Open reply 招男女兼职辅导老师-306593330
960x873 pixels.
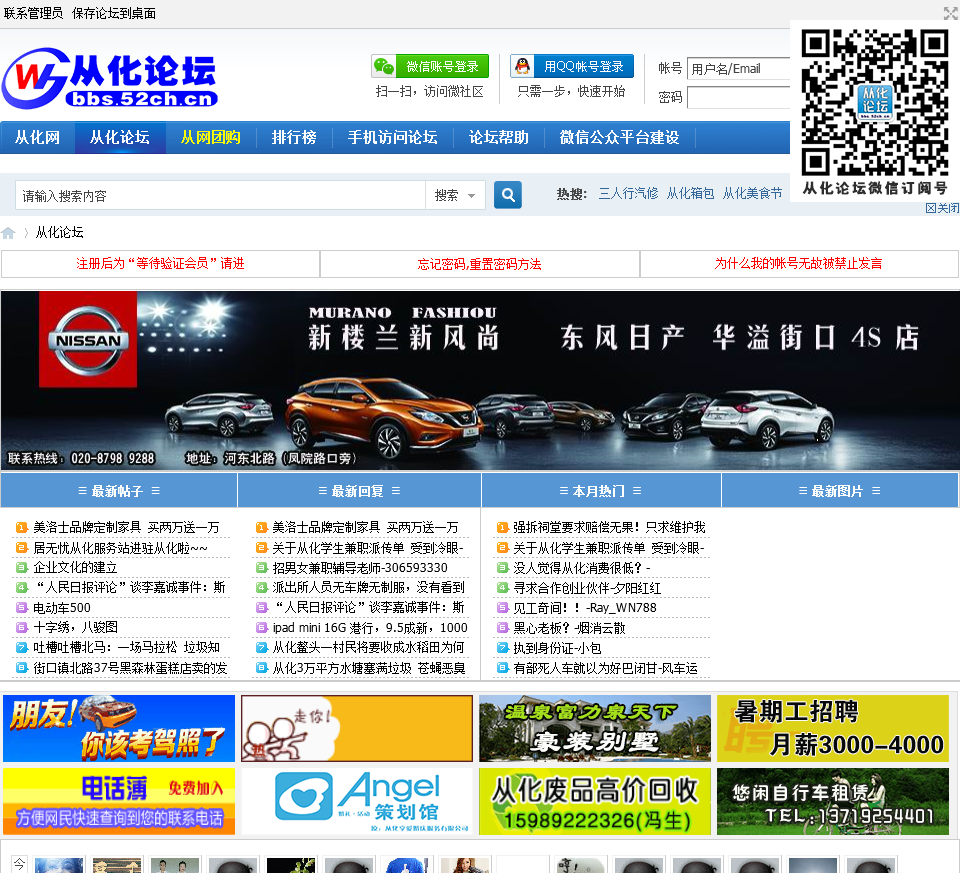[360, 568]
